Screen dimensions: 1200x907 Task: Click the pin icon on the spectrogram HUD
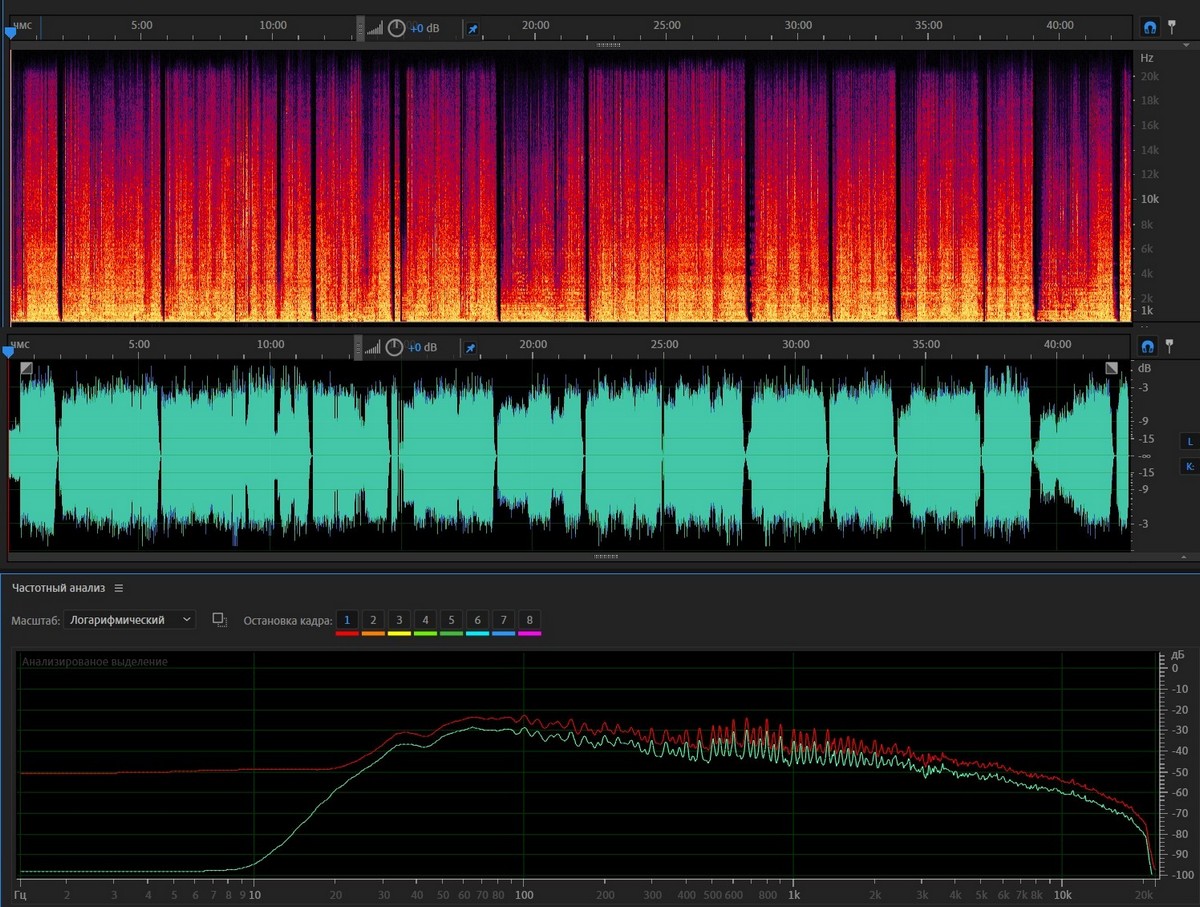point(471,29)
